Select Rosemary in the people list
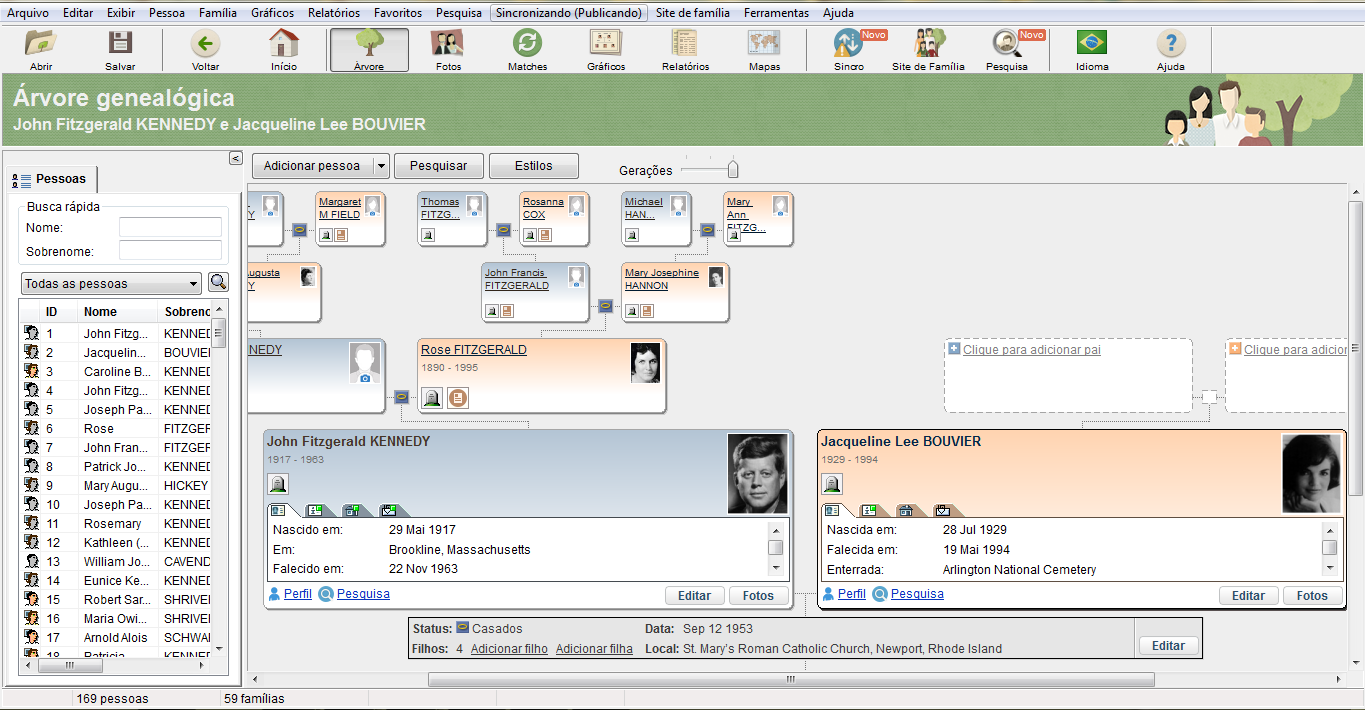 click(112, 524)
